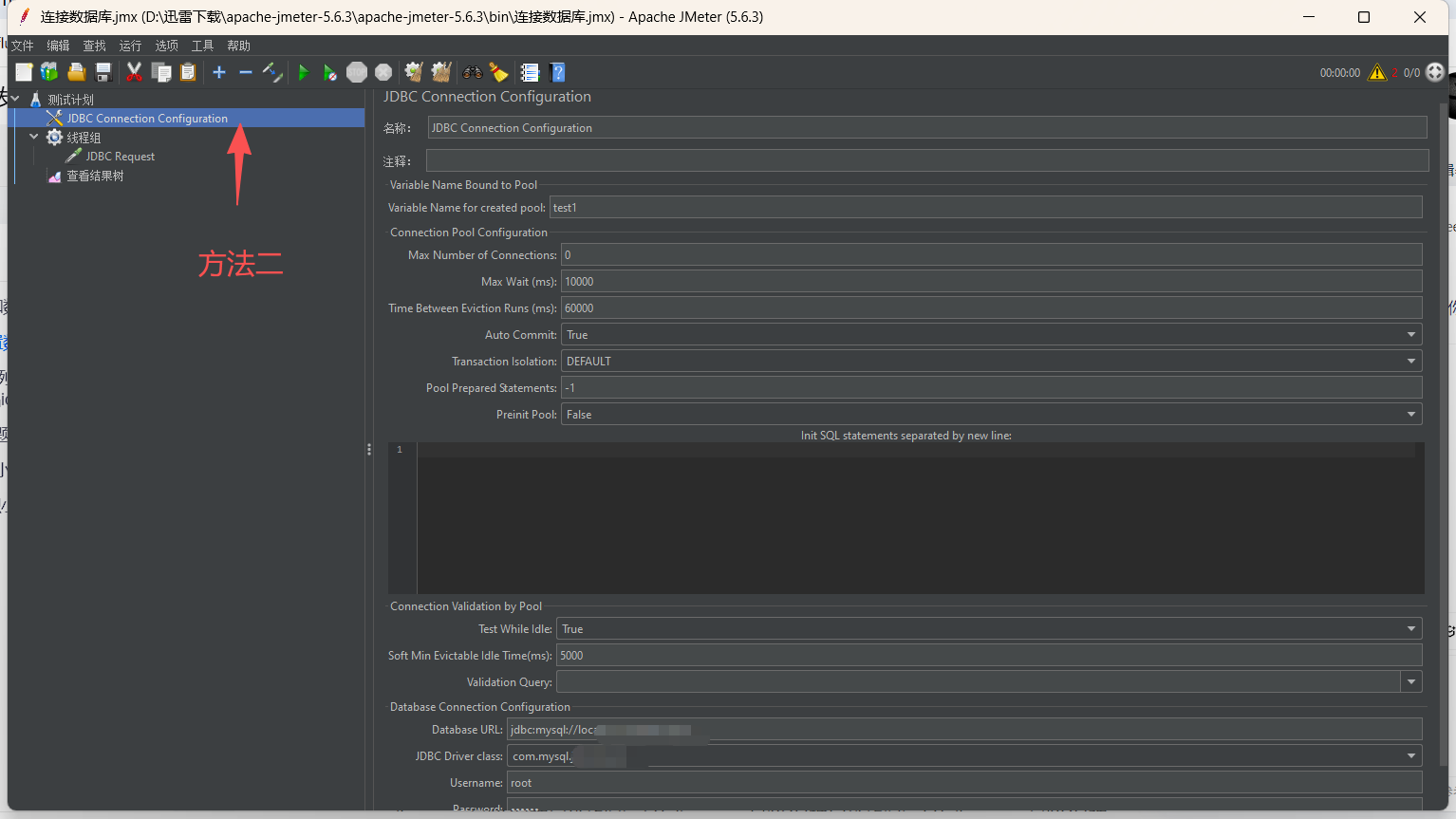Save the test plan with floppy icon

point(103,72)
